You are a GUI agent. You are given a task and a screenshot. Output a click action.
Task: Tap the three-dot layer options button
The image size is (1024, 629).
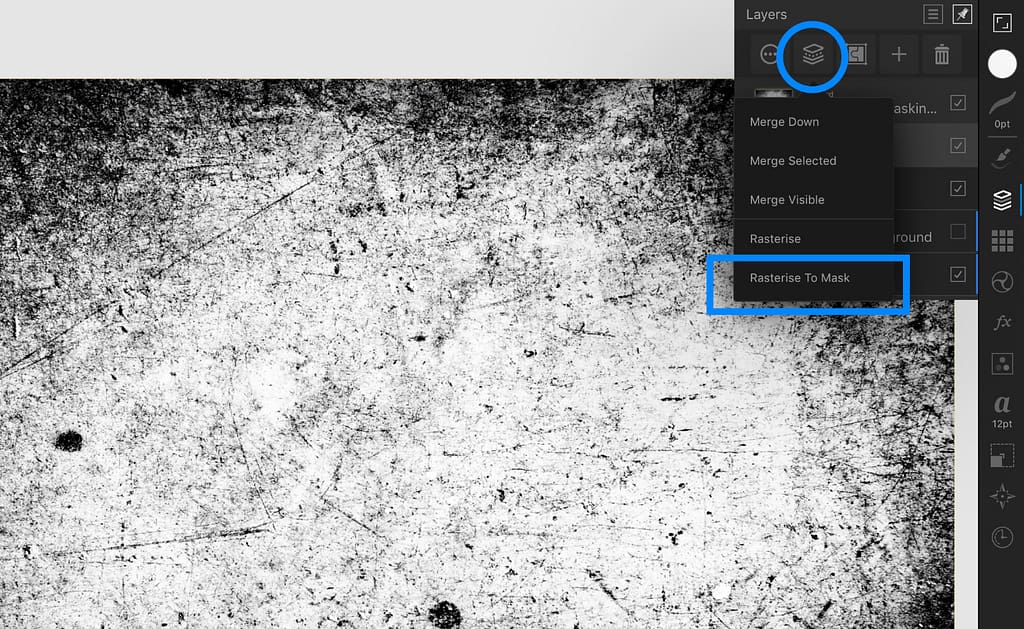coord(769,55)
